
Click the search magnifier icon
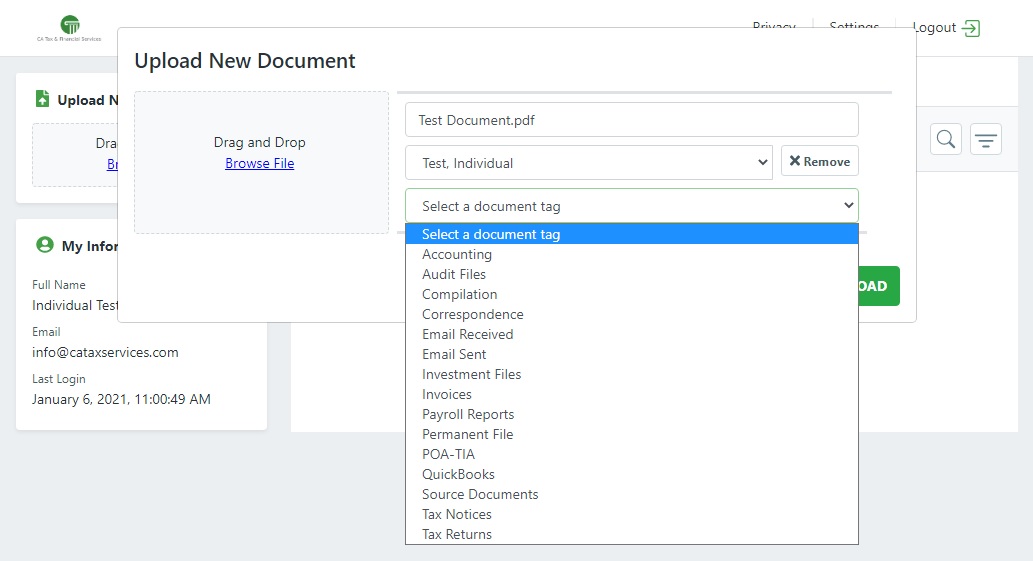click(x=945, y=139)
